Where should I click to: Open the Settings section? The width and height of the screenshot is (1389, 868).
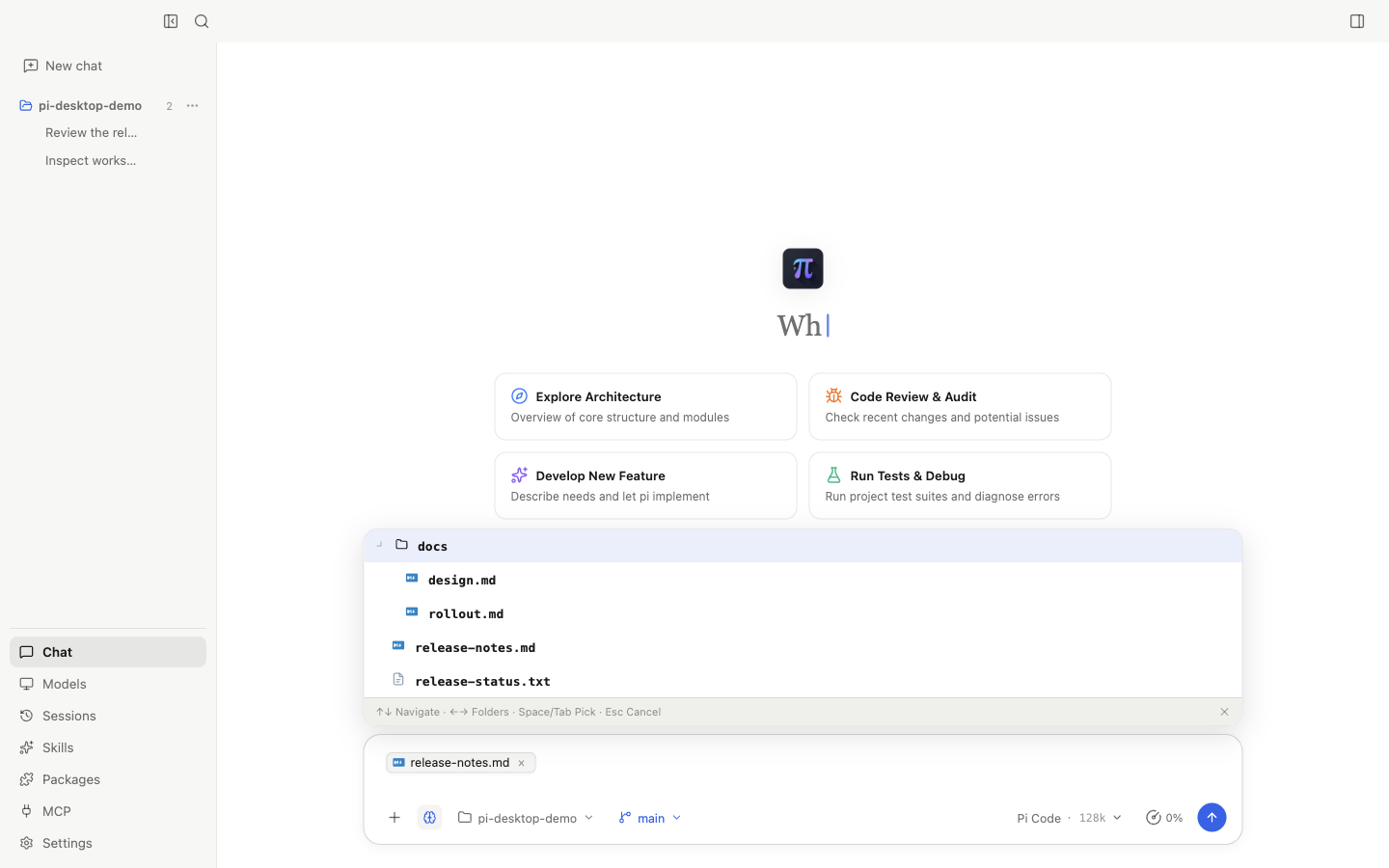pyautogui.click(x=108, y=843)
